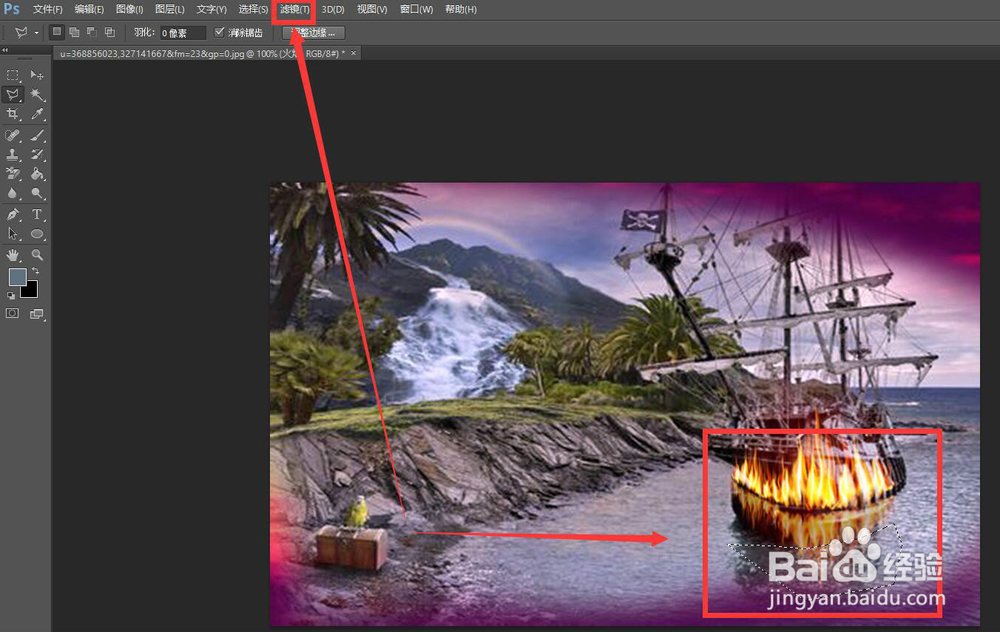Open the 图像(I) menu
Viewport: 1000px width, 632px height.
pos(129,10)
